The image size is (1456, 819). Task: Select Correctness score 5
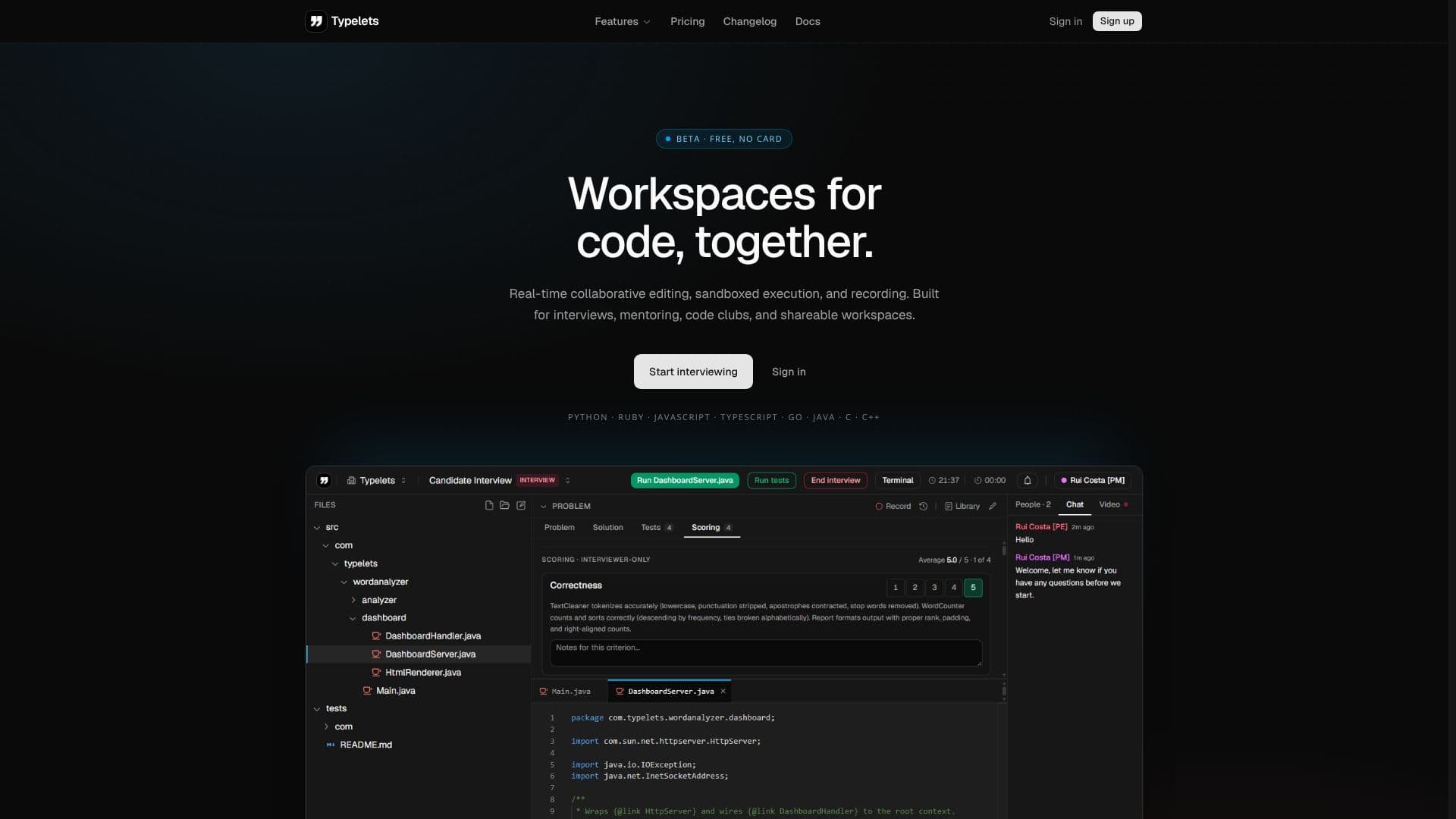click(x=973, y=588)
